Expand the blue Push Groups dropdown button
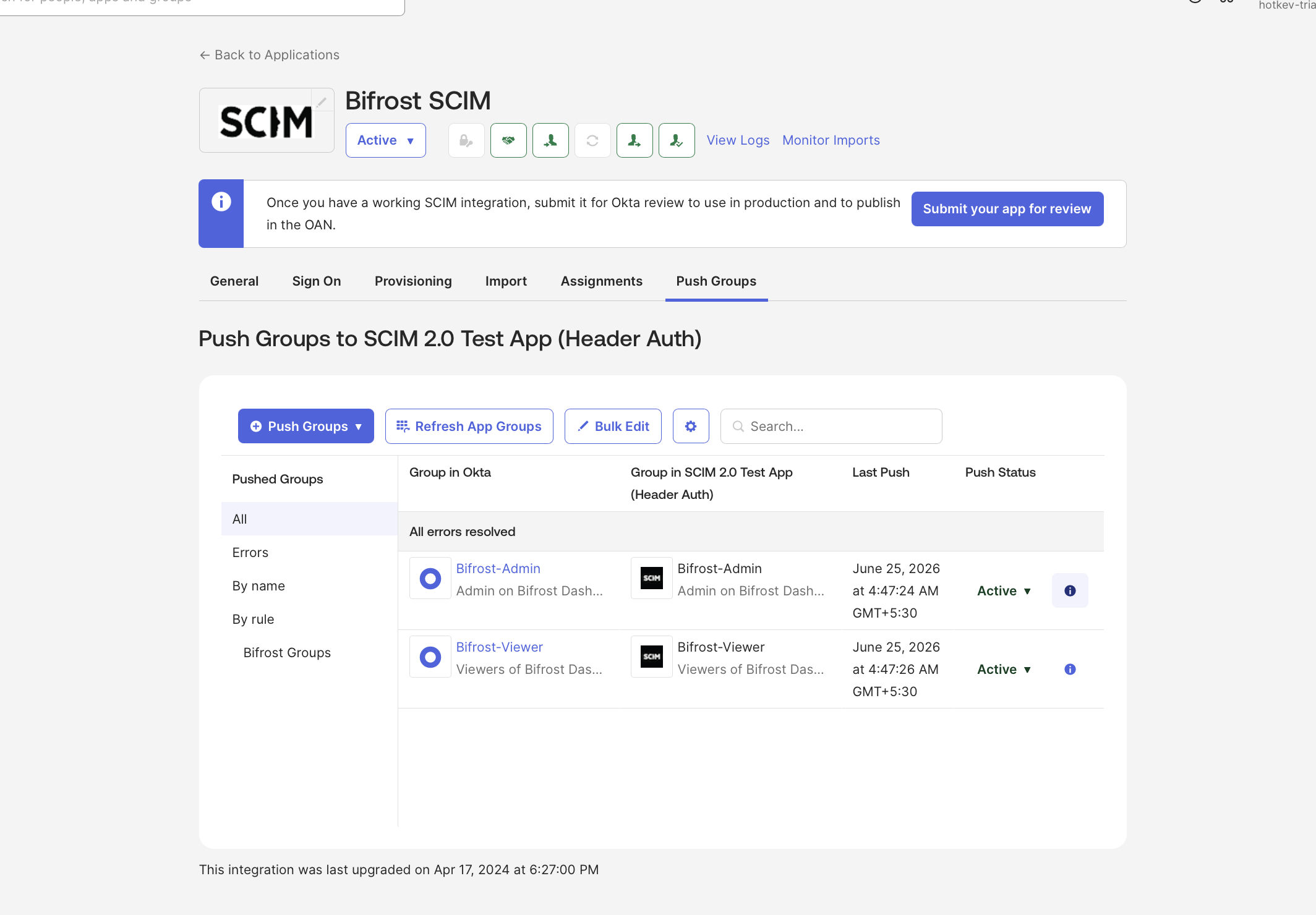 coord(306,426)
